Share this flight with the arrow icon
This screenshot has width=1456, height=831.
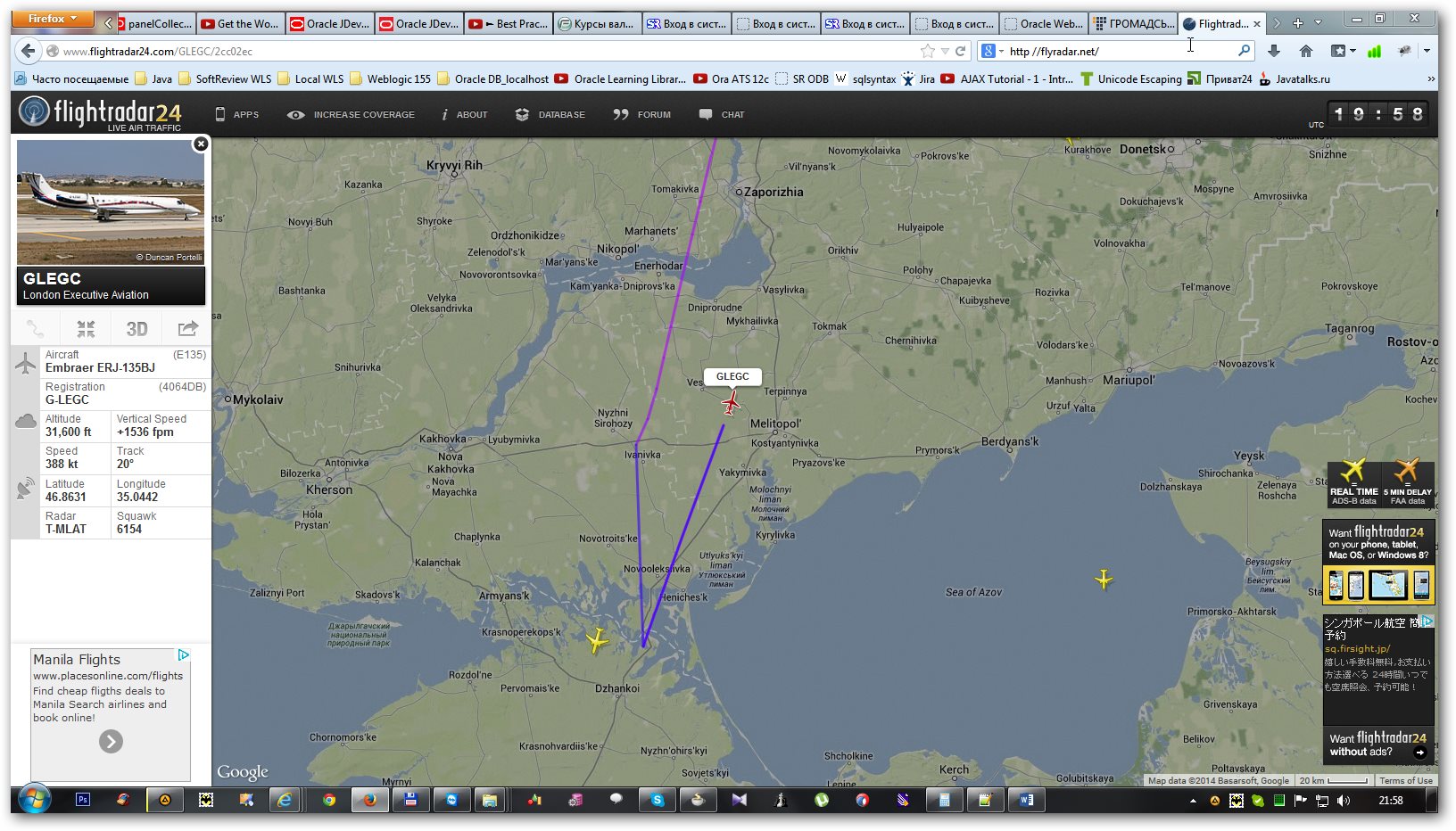[x=187, y=329]
